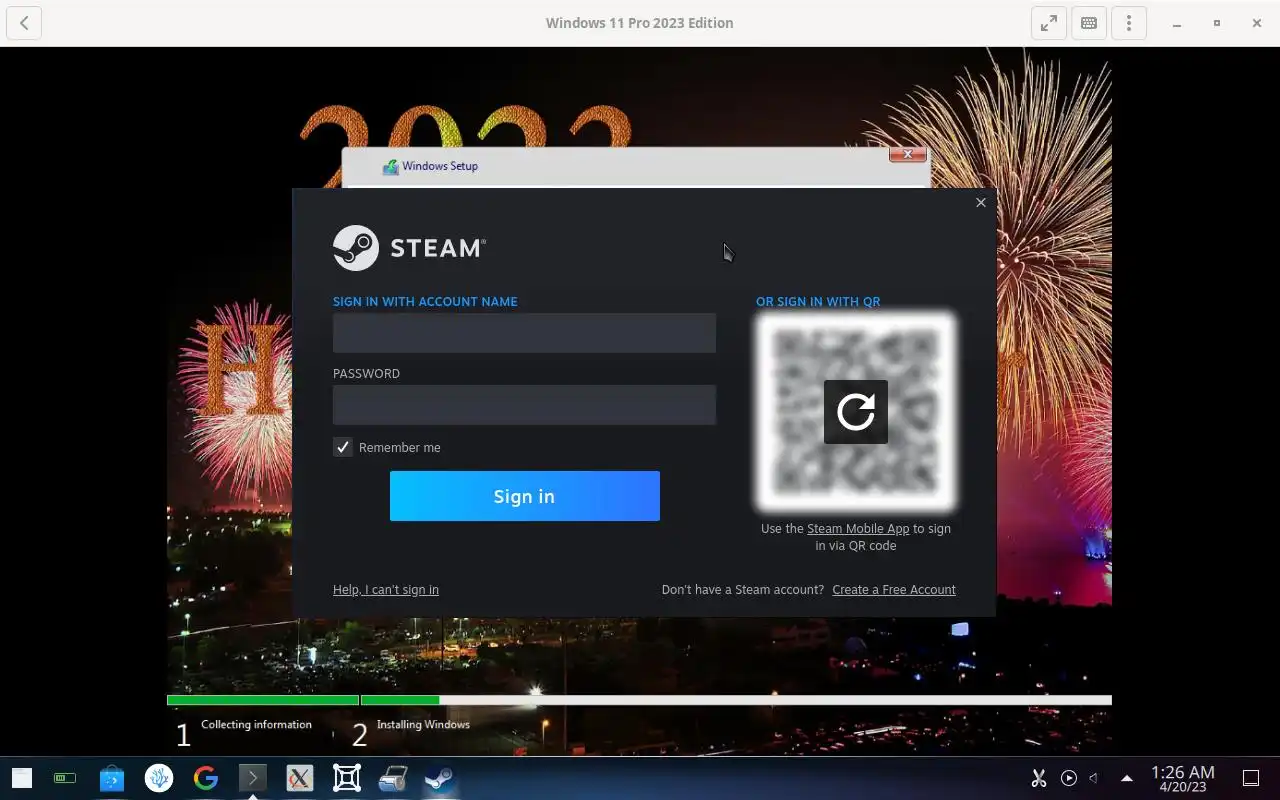The image size is (1280, 800).
Task: Open the taskbar clock showing 1:26 AM
Action: coord(1183,778)
